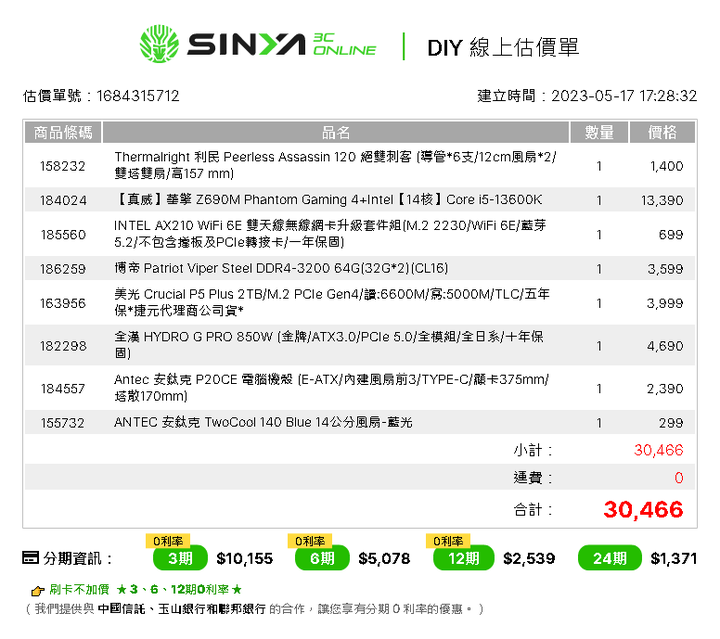Click the red subtotal amount in the 小計 row
The height and width of the screenshot is (639, 720).
tap(658, 450)
